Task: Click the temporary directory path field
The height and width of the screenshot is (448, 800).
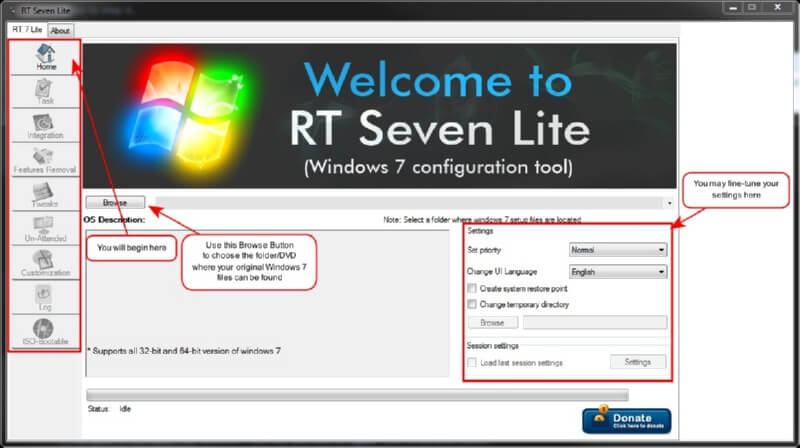Action: (x=595, y=322)
